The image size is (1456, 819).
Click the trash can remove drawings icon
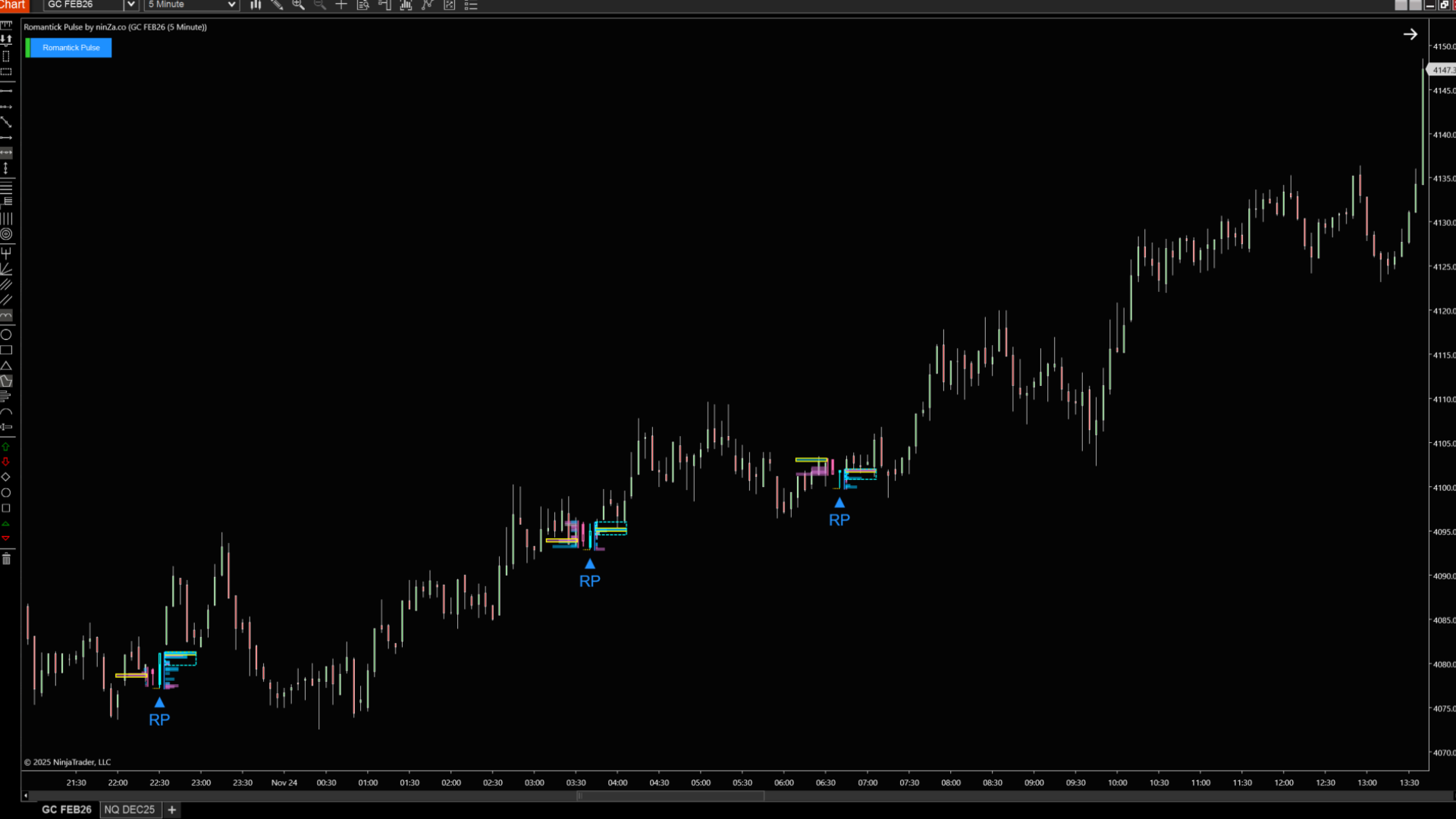pos(6,559)
